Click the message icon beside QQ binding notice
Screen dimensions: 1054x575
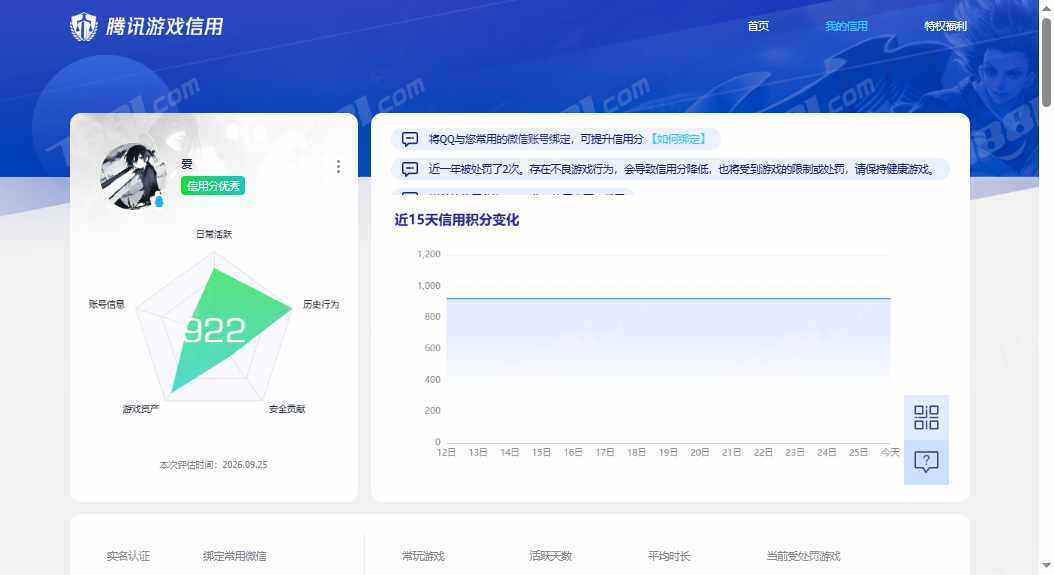tap(409, 139)
